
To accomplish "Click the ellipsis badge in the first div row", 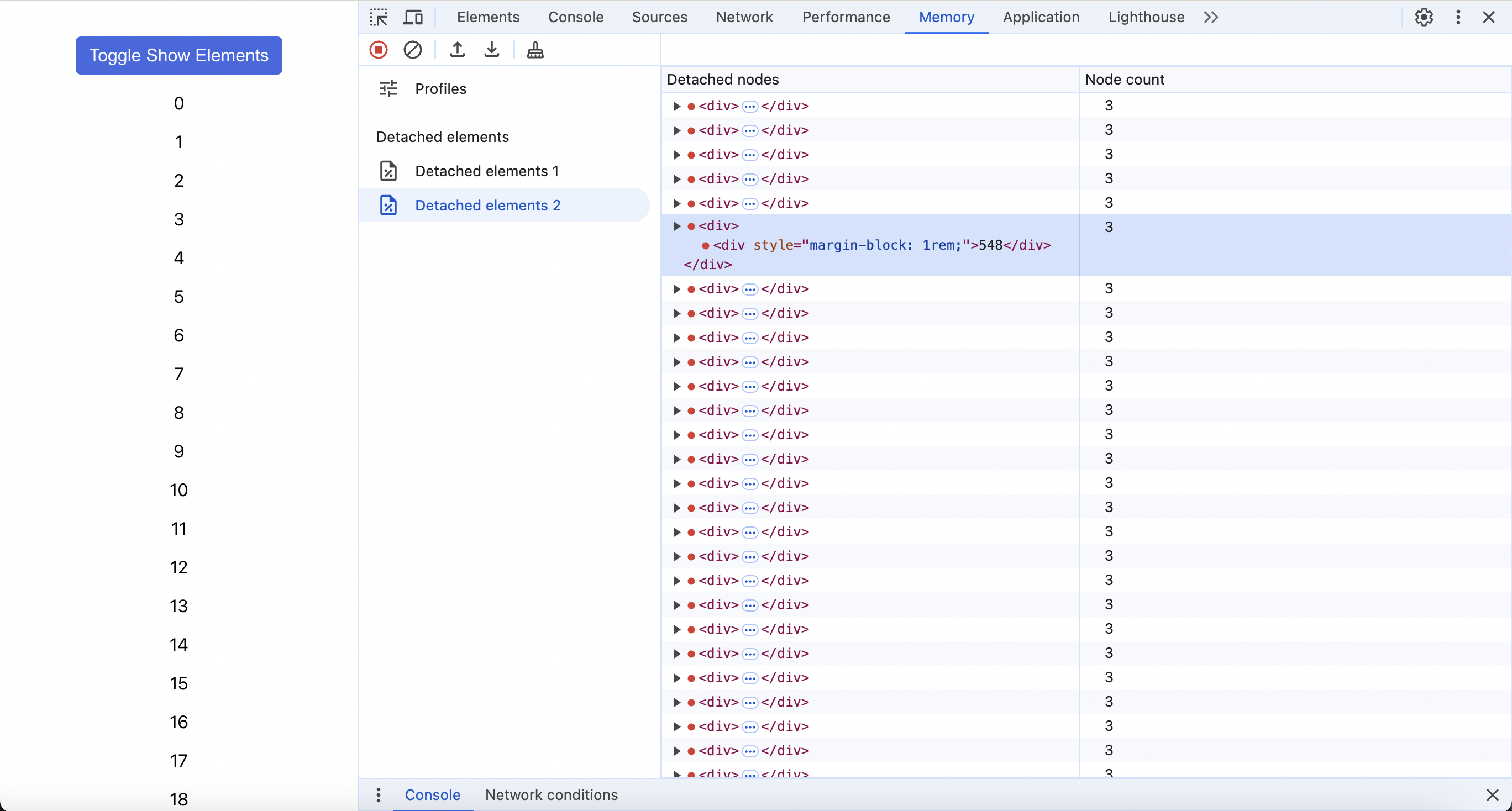I will coord(749,107).
